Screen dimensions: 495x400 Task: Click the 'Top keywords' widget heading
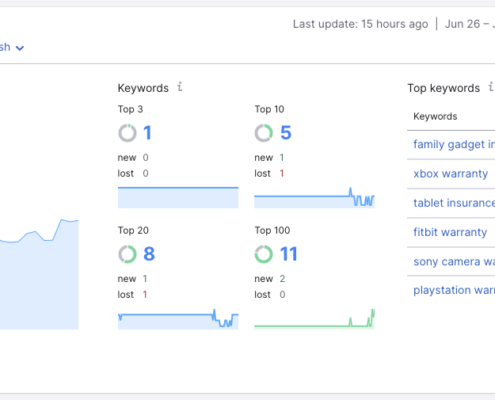click(x=444, y=88)
